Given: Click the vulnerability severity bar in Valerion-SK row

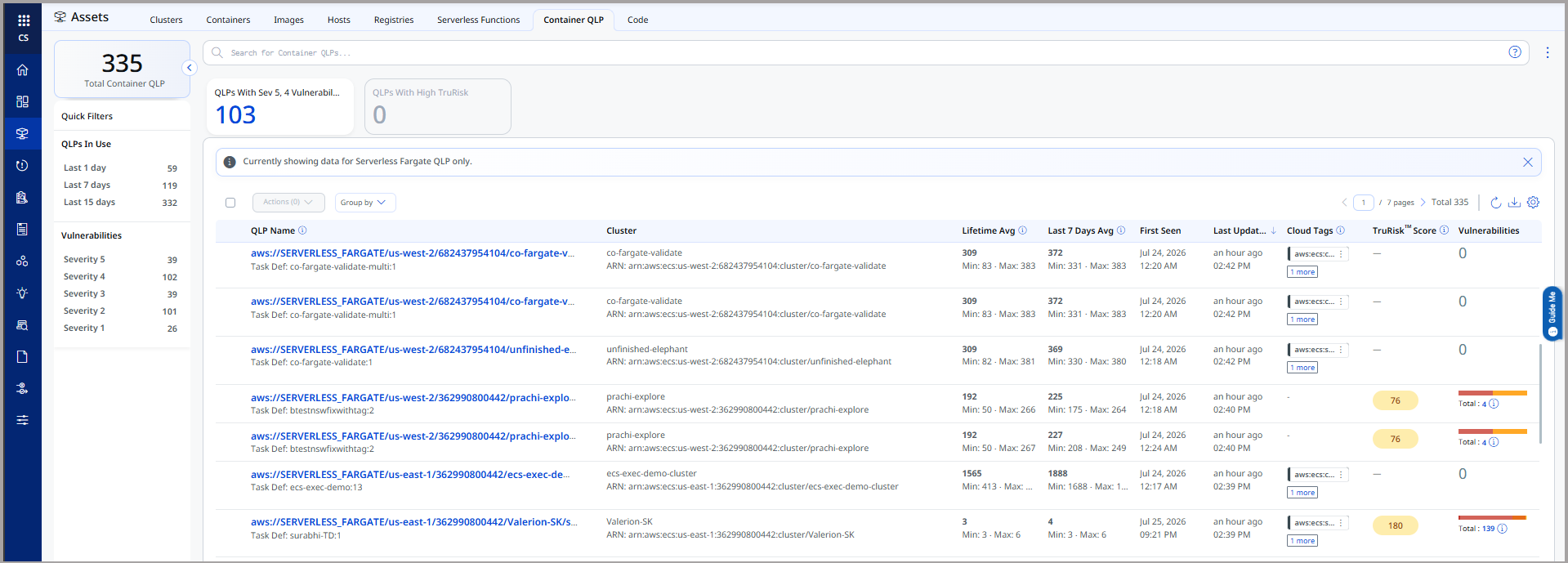Looking at the screenshot, I should coord(1492,518).
